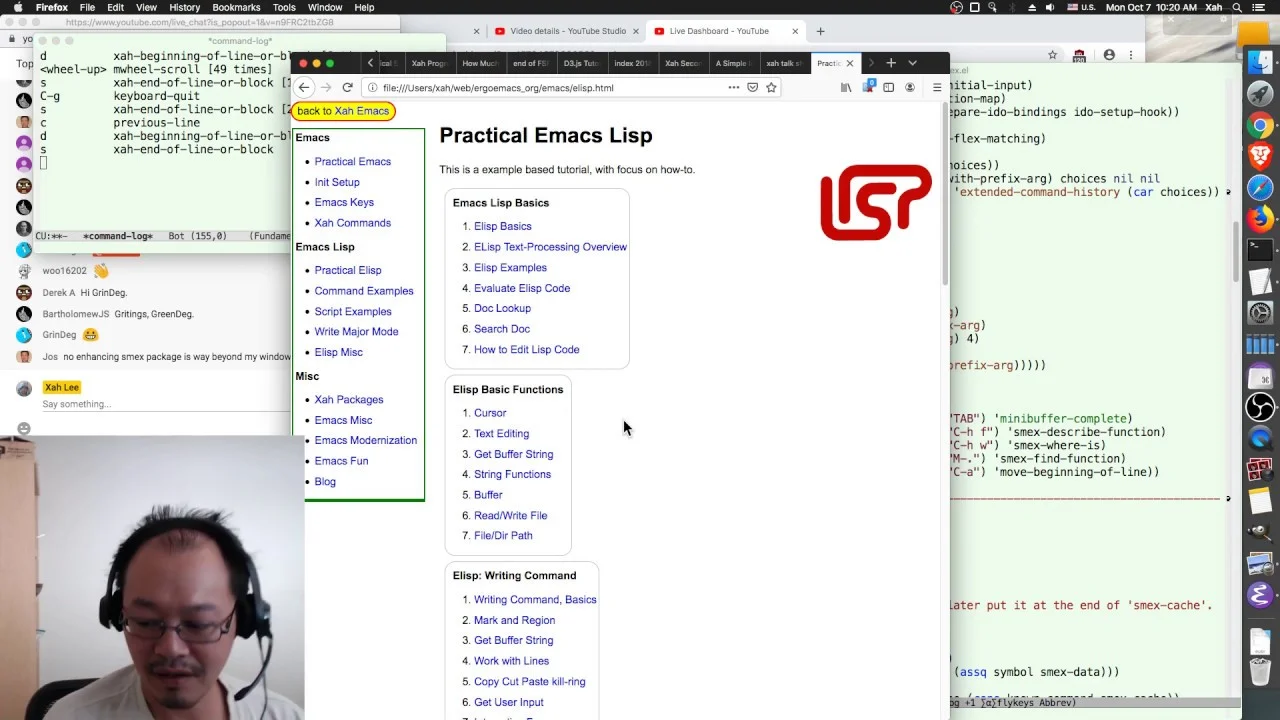Open ELisp Text-Processing Overview link
The width and height of the screenshot is (1280, 720).
(550, 247)
